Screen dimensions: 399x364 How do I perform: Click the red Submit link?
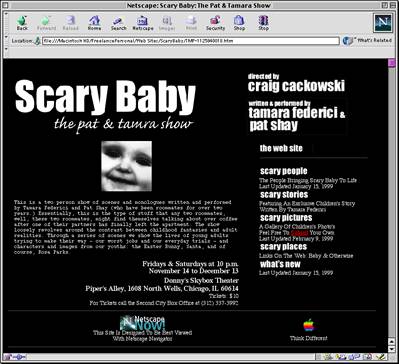pyautogui.click(x=299, y=233)
